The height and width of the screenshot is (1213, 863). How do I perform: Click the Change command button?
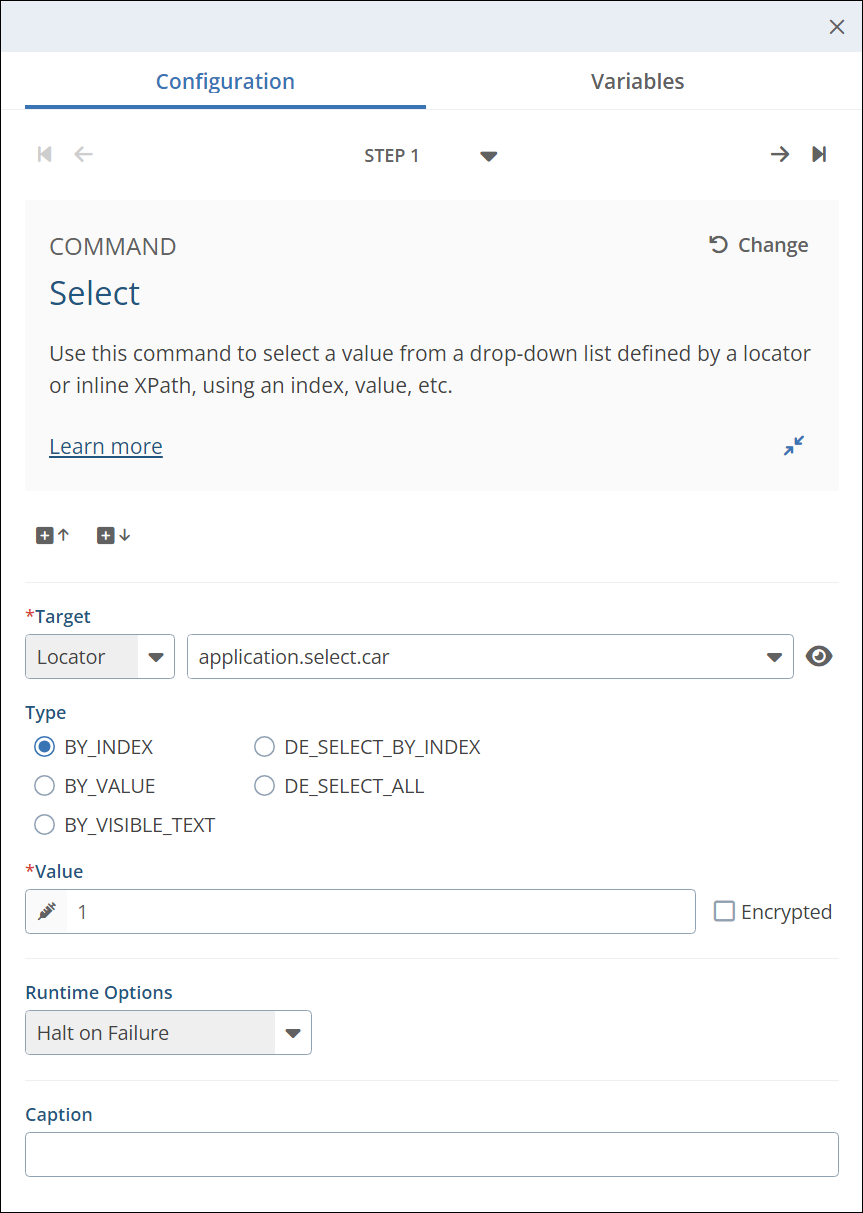(x=759, y=245)
